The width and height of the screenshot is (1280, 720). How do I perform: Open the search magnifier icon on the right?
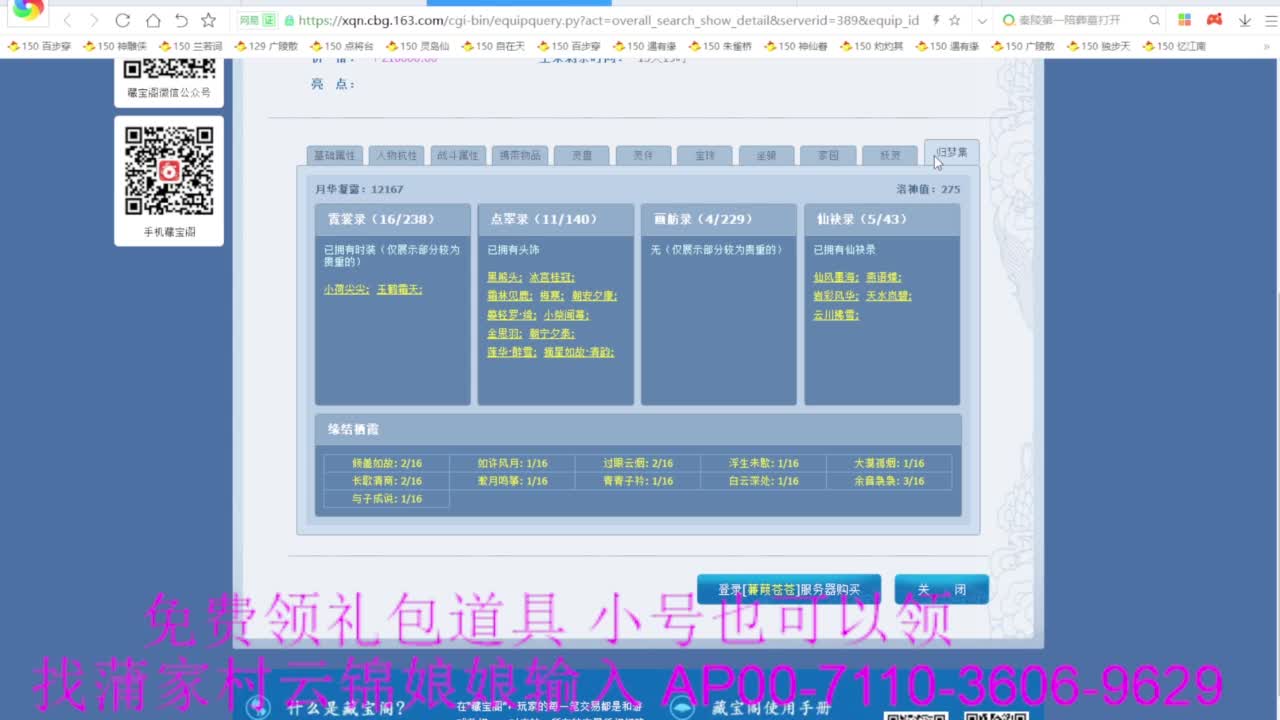1152,19
